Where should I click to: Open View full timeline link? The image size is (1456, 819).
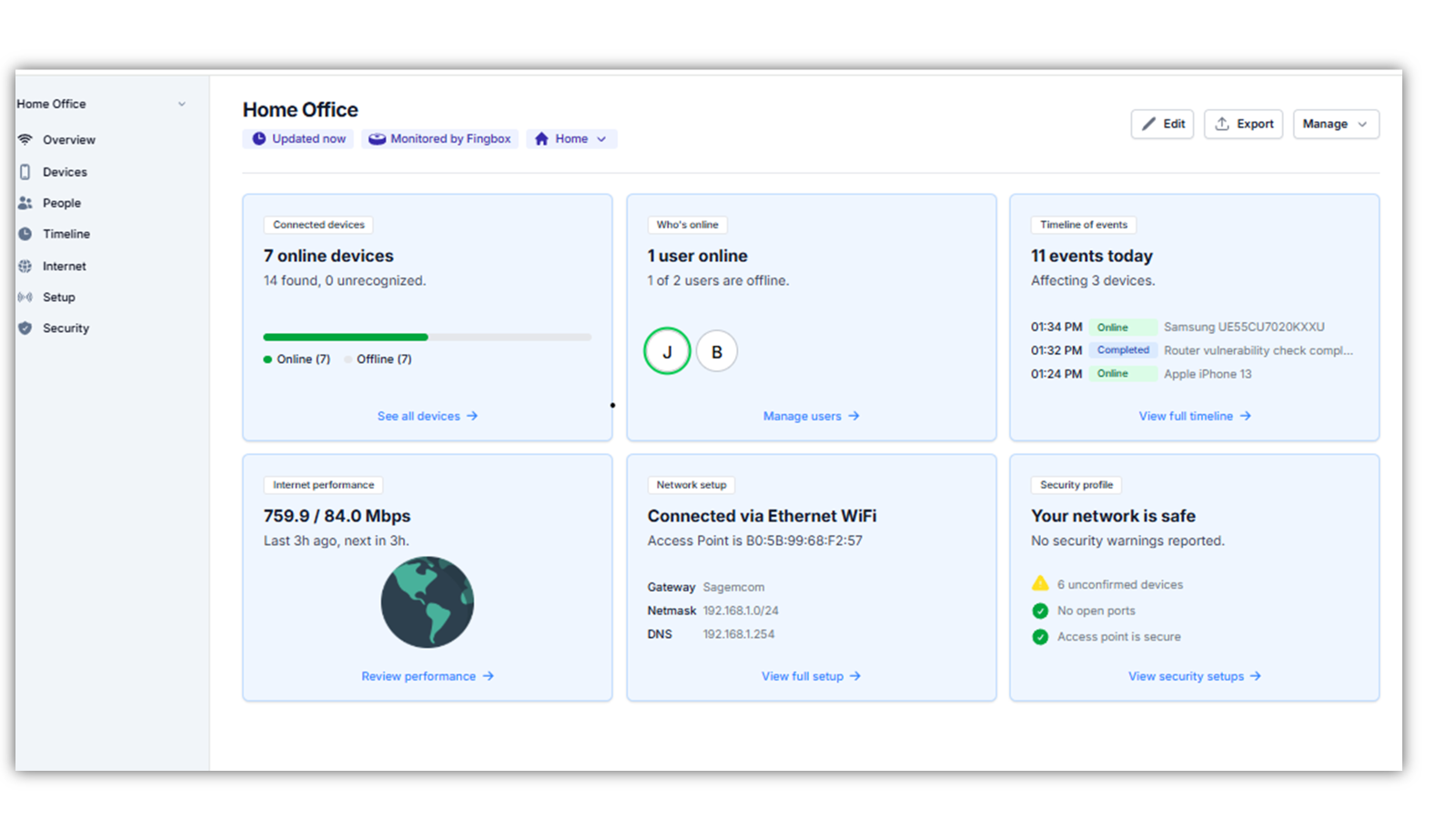[1194, 416]
